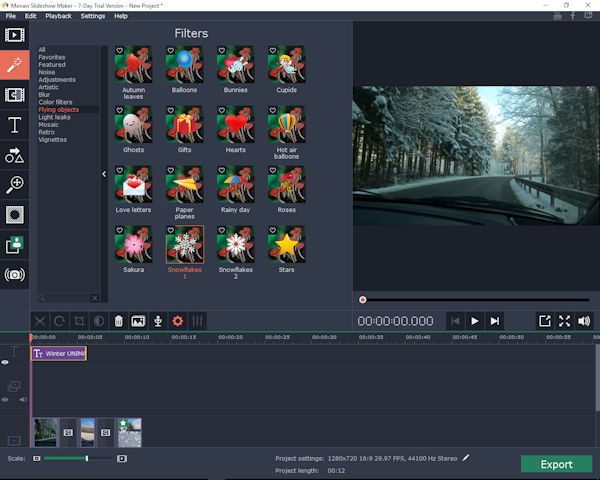Favorite the Hearts filter heart
600x480 pixels.
coord(222,110)
